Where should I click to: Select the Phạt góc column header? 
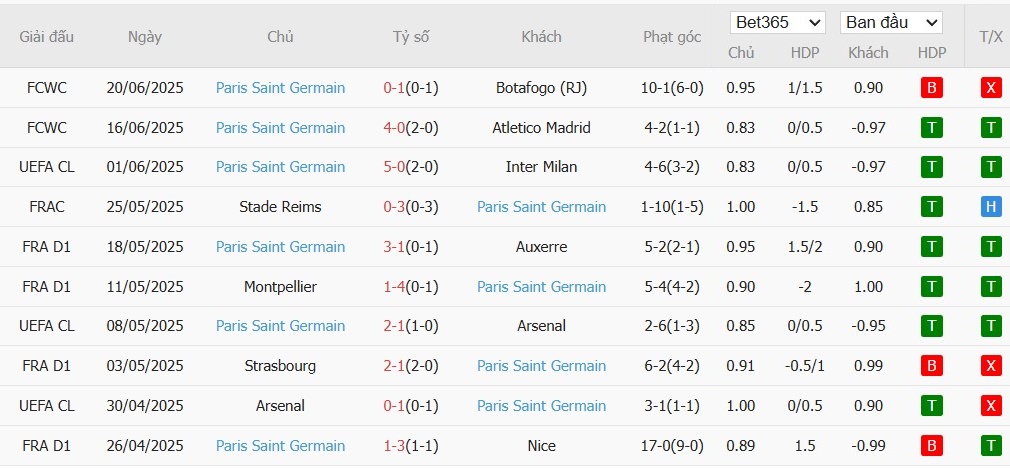click(672, 37)
